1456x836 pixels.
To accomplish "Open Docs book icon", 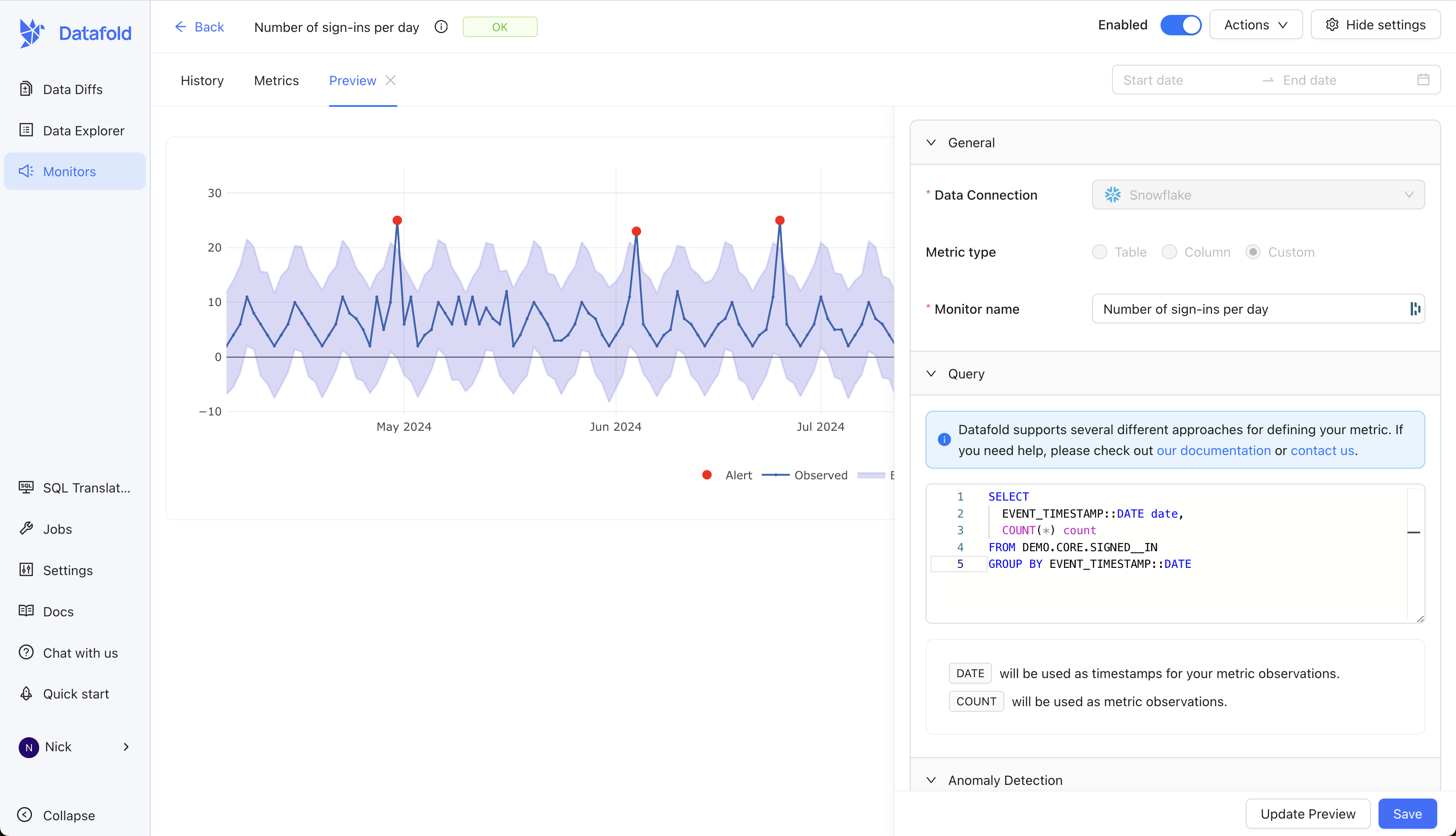I will (26, 611).
